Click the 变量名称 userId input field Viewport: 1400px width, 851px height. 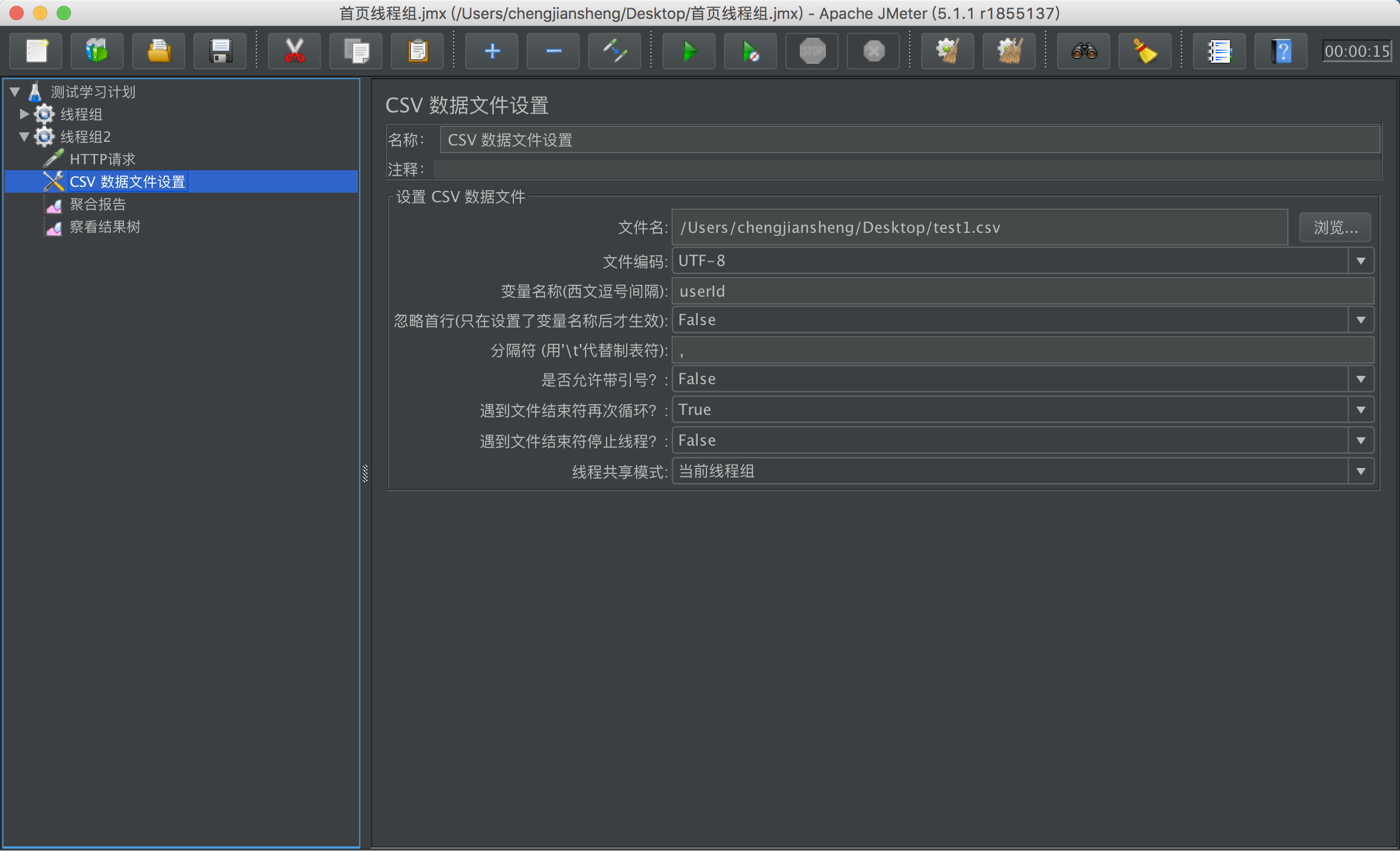tap(1023, 291)
